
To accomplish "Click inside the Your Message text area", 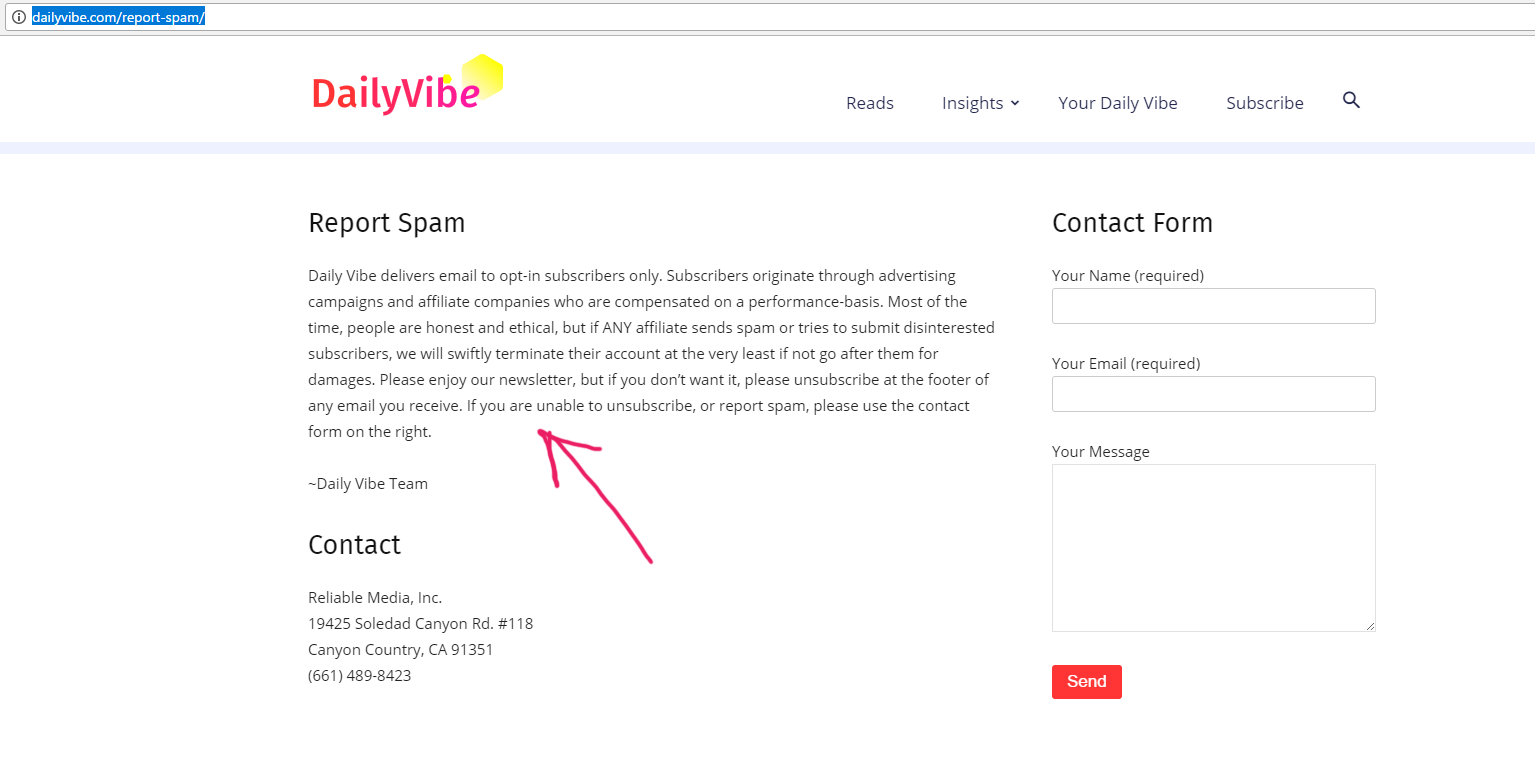I will click(1214, 548).
